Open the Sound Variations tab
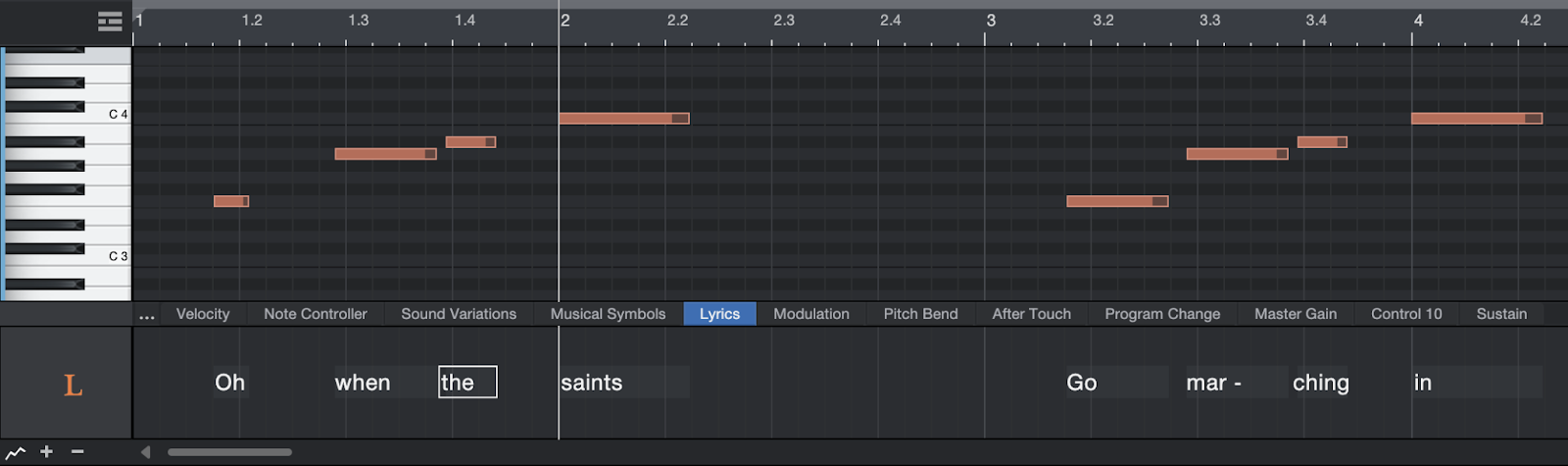The image size is (1568, 466). point(459,314)
